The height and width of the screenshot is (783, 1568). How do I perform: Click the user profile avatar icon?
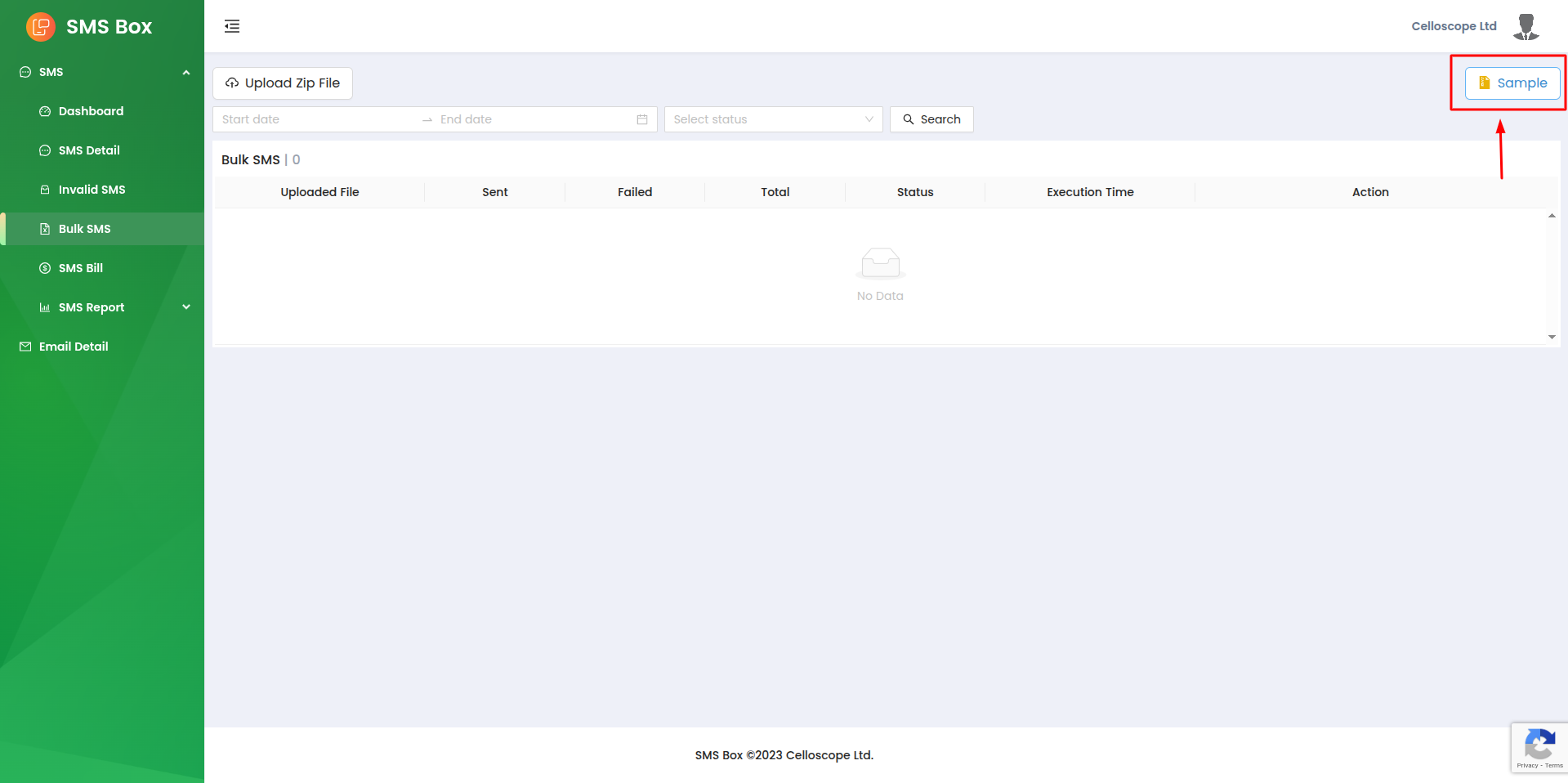pyautogui.click(x=1526, y=26)
